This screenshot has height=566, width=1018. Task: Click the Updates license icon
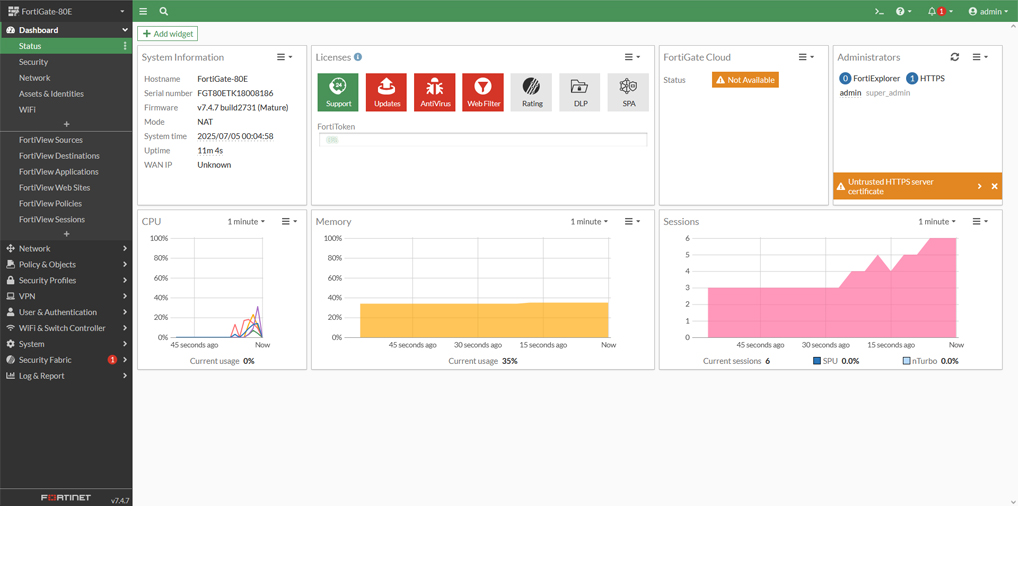pyautogui.click(x=386, y=92)
